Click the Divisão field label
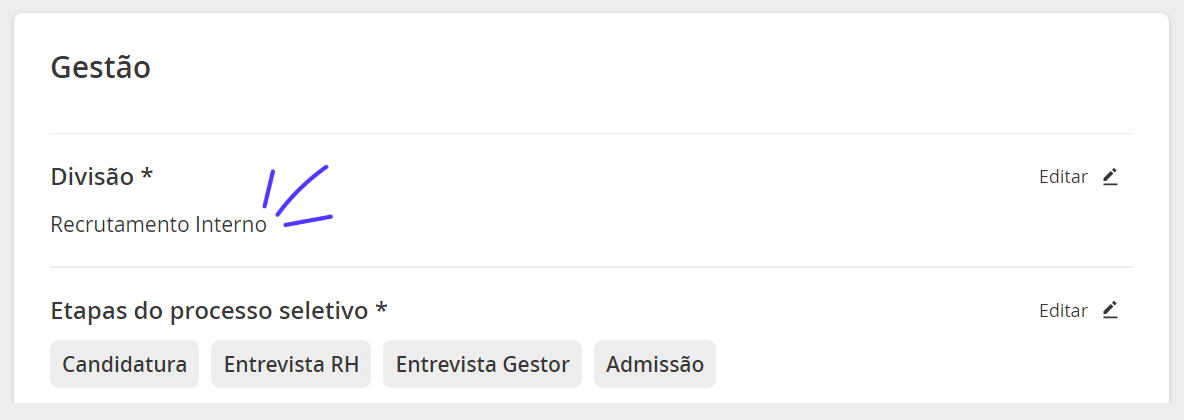 coord(94,177)
